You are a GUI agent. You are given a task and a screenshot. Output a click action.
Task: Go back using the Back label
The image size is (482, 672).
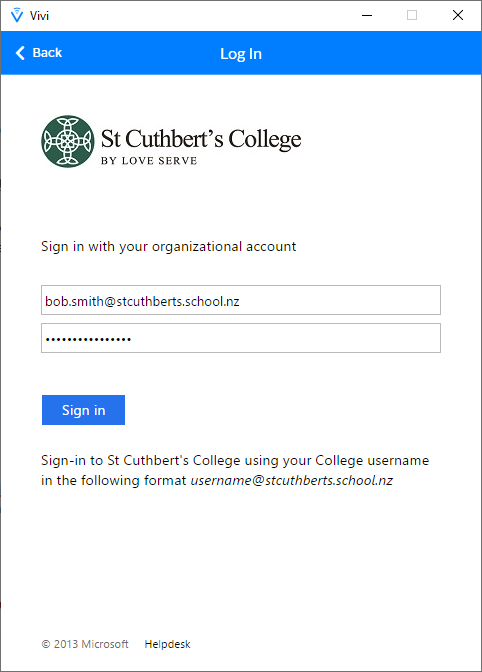(47, 53)
